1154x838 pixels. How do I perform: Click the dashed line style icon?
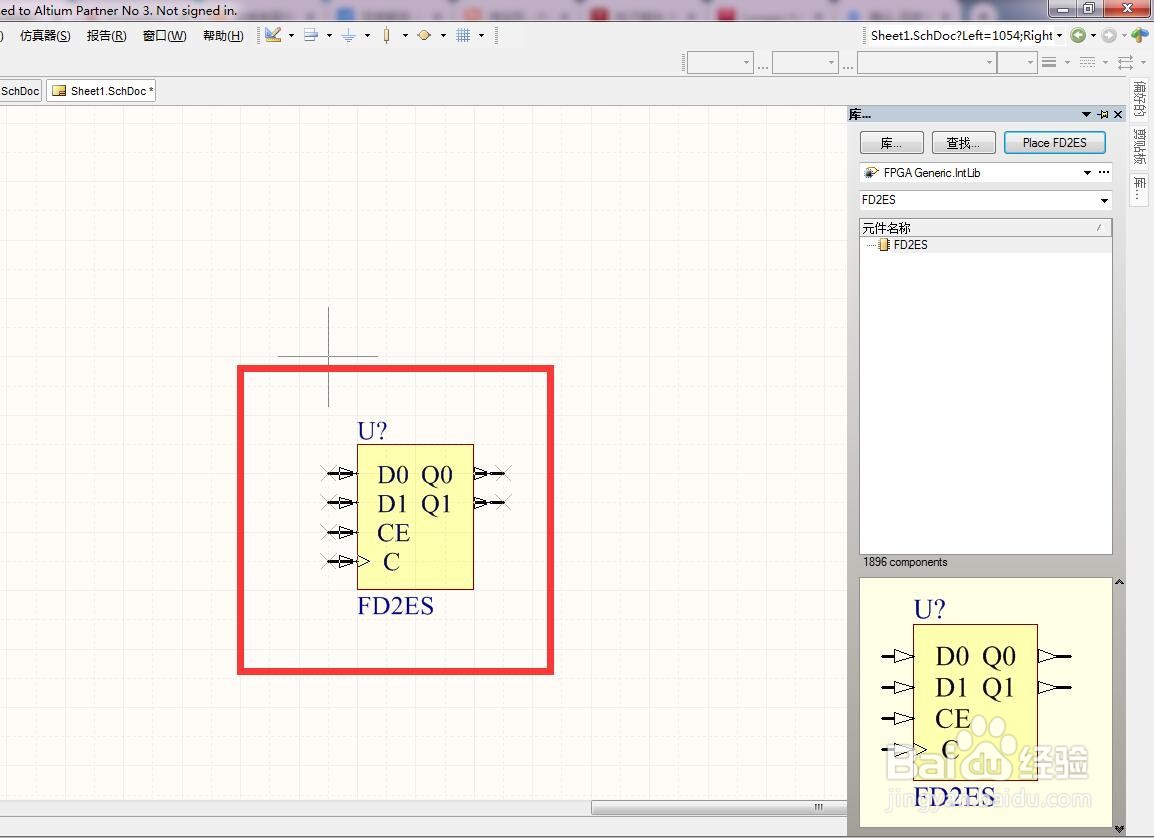click(1087, 63)
